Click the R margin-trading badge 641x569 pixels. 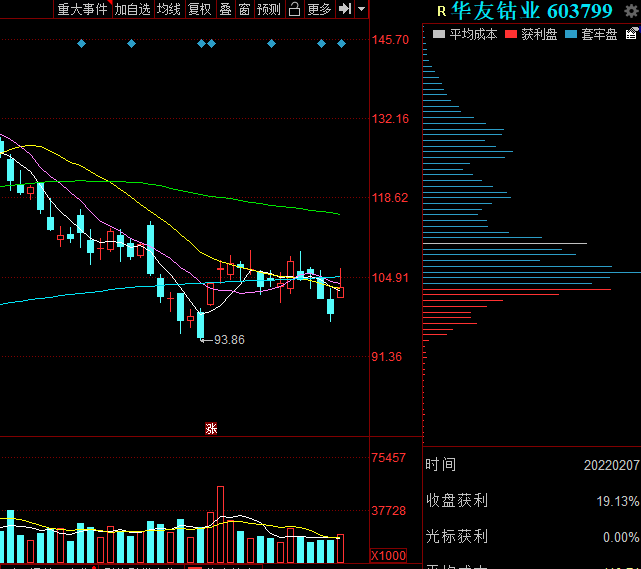[x=442, y=11]
